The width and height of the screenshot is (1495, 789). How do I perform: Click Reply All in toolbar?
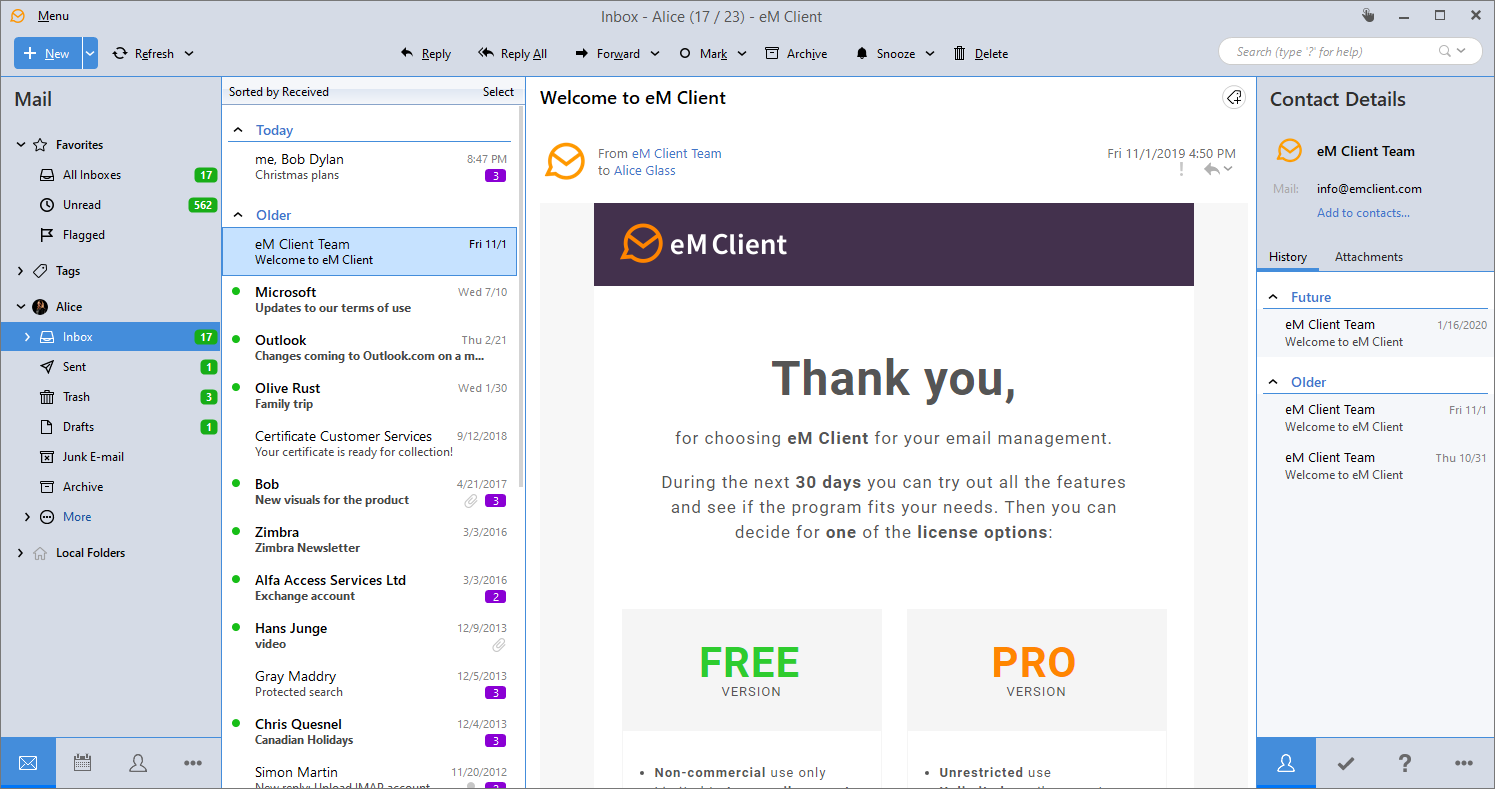[513, 54]
